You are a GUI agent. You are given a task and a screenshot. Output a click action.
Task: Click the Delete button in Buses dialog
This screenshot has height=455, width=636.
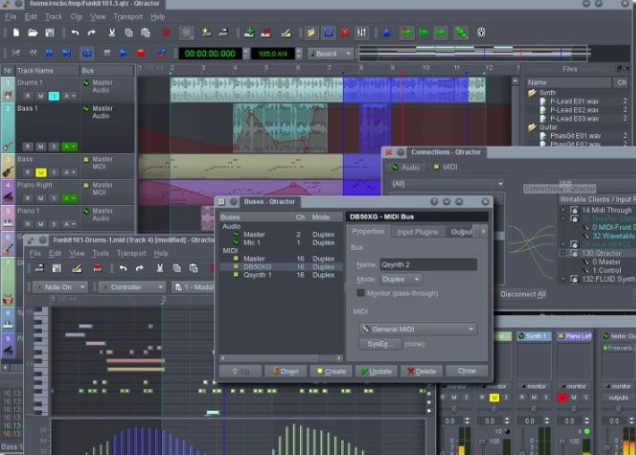pos(421,371)
